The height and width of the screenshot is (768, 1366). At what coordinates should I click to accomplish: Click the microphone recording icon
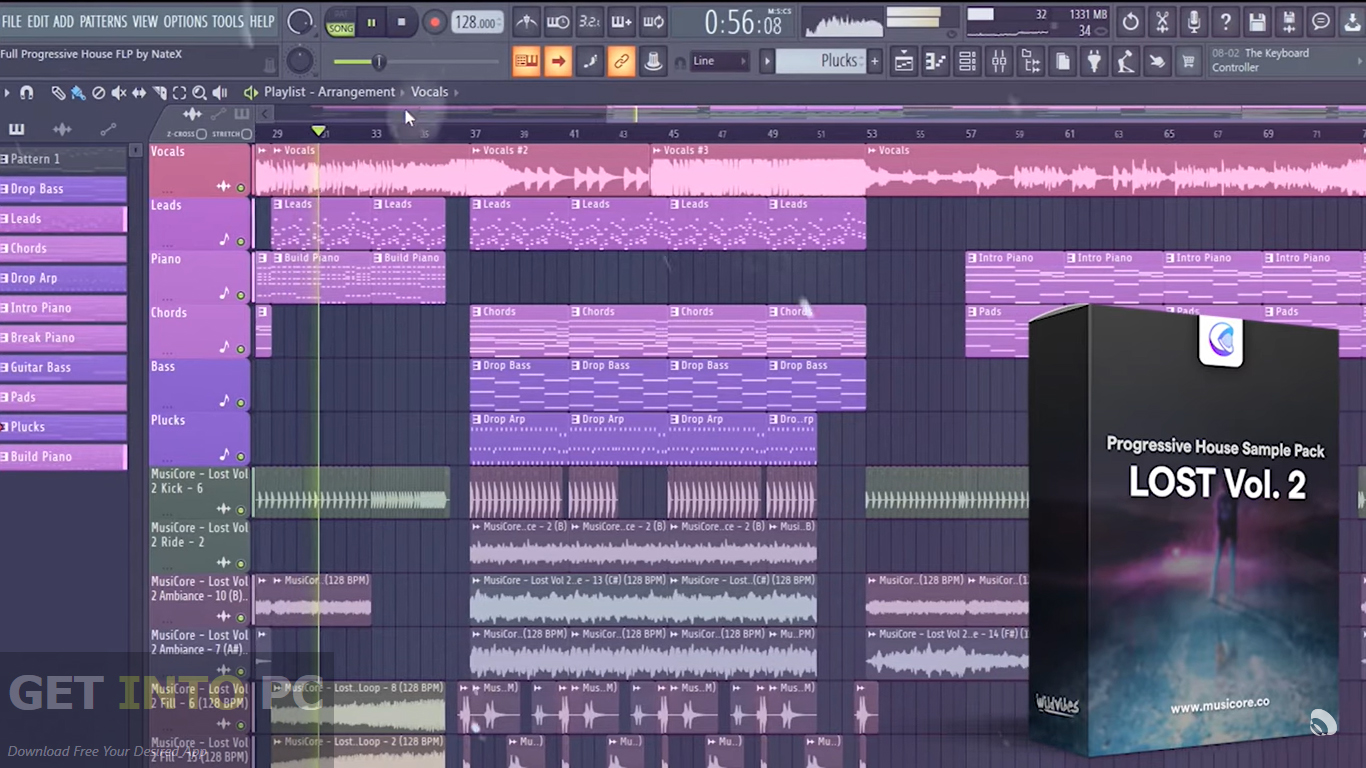[1194, 21]
